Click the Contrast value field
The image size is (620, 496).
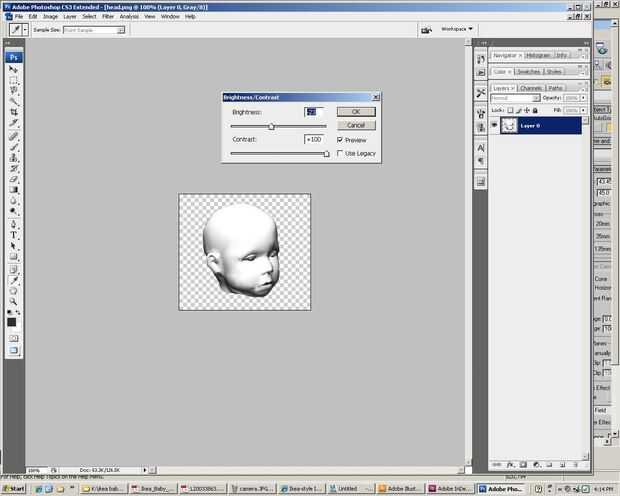(314, 139)
